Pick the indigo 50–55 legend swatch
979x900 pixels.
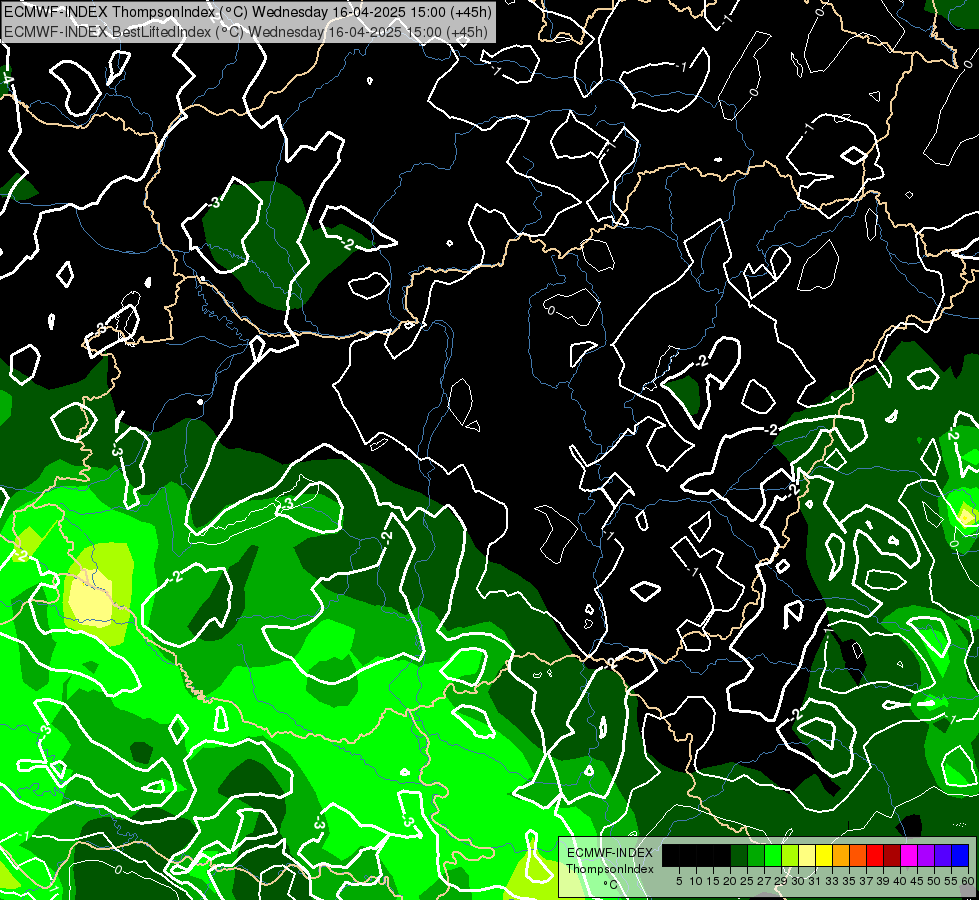point(943,856)
